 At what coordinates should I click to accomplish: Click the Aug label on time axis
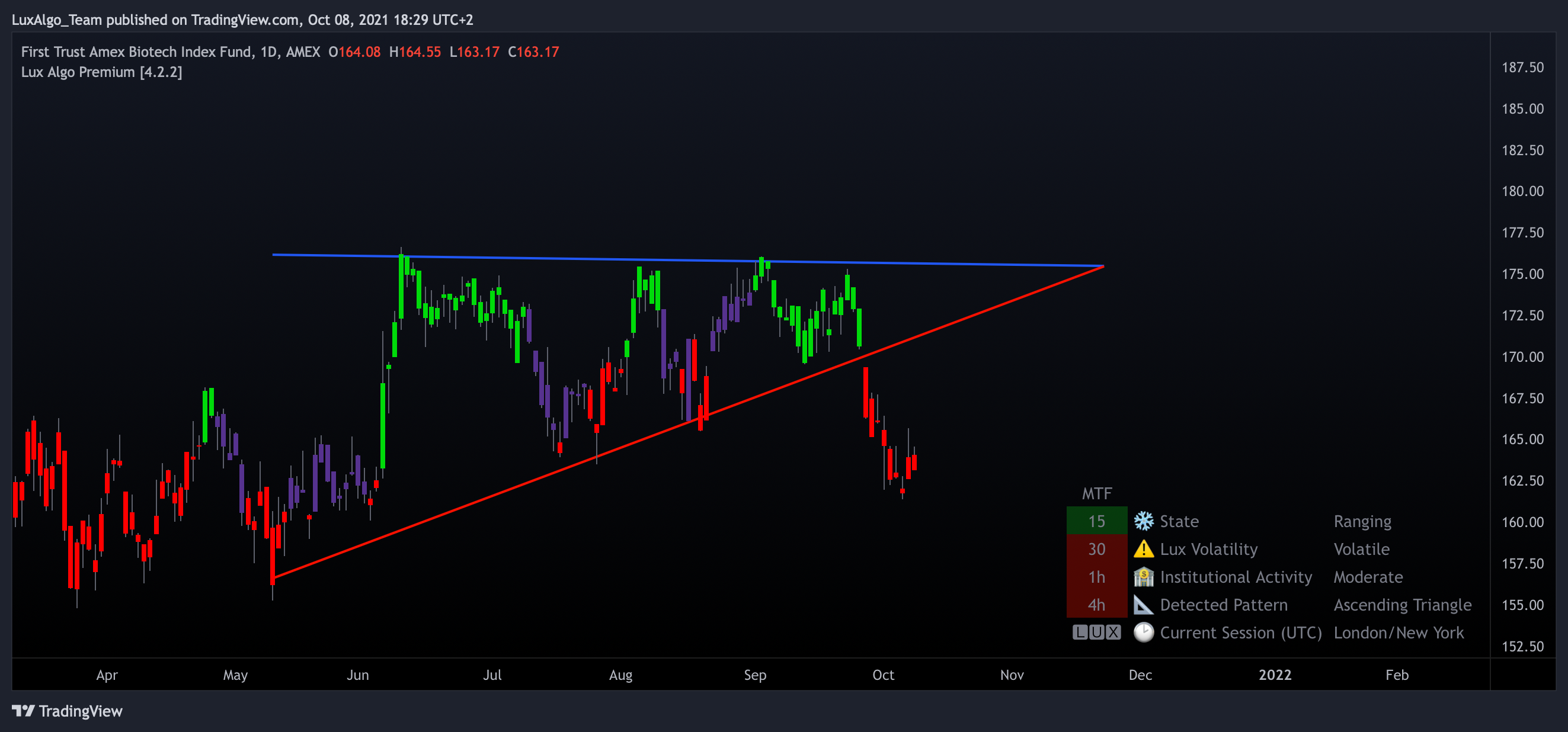click(621, 675)
